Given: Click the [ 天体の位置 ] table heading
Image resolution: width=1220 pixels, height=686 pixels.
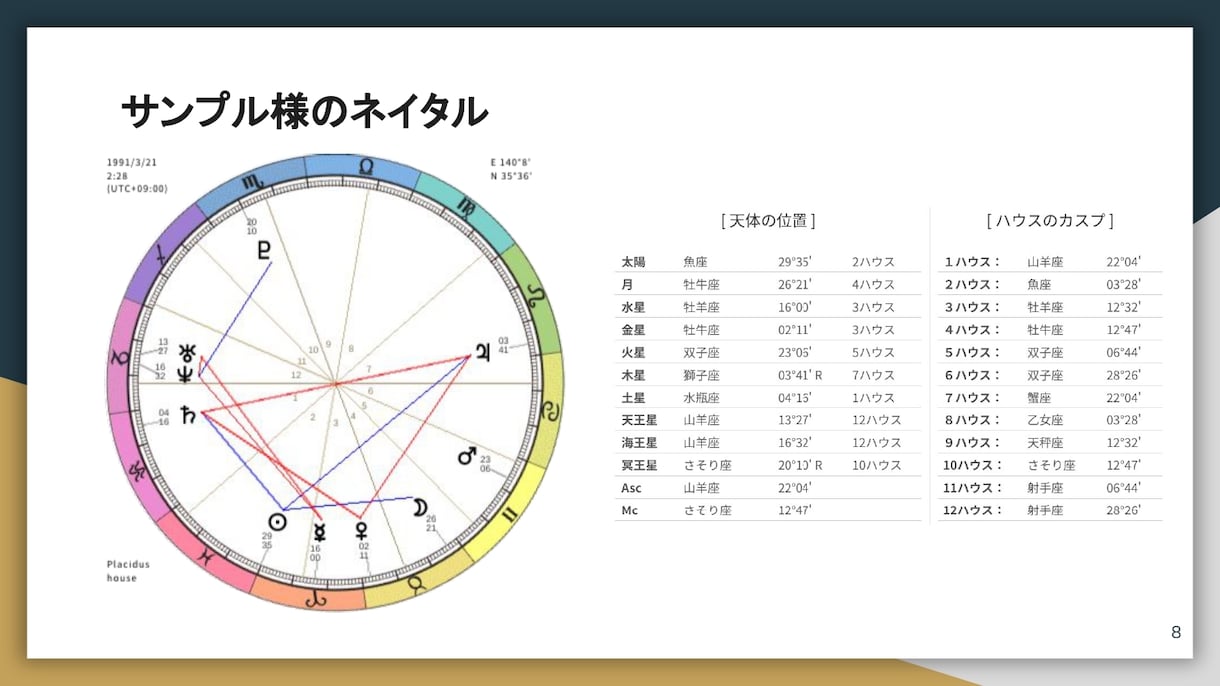Looking at the screenshot, I should click(x=768, y=220).
